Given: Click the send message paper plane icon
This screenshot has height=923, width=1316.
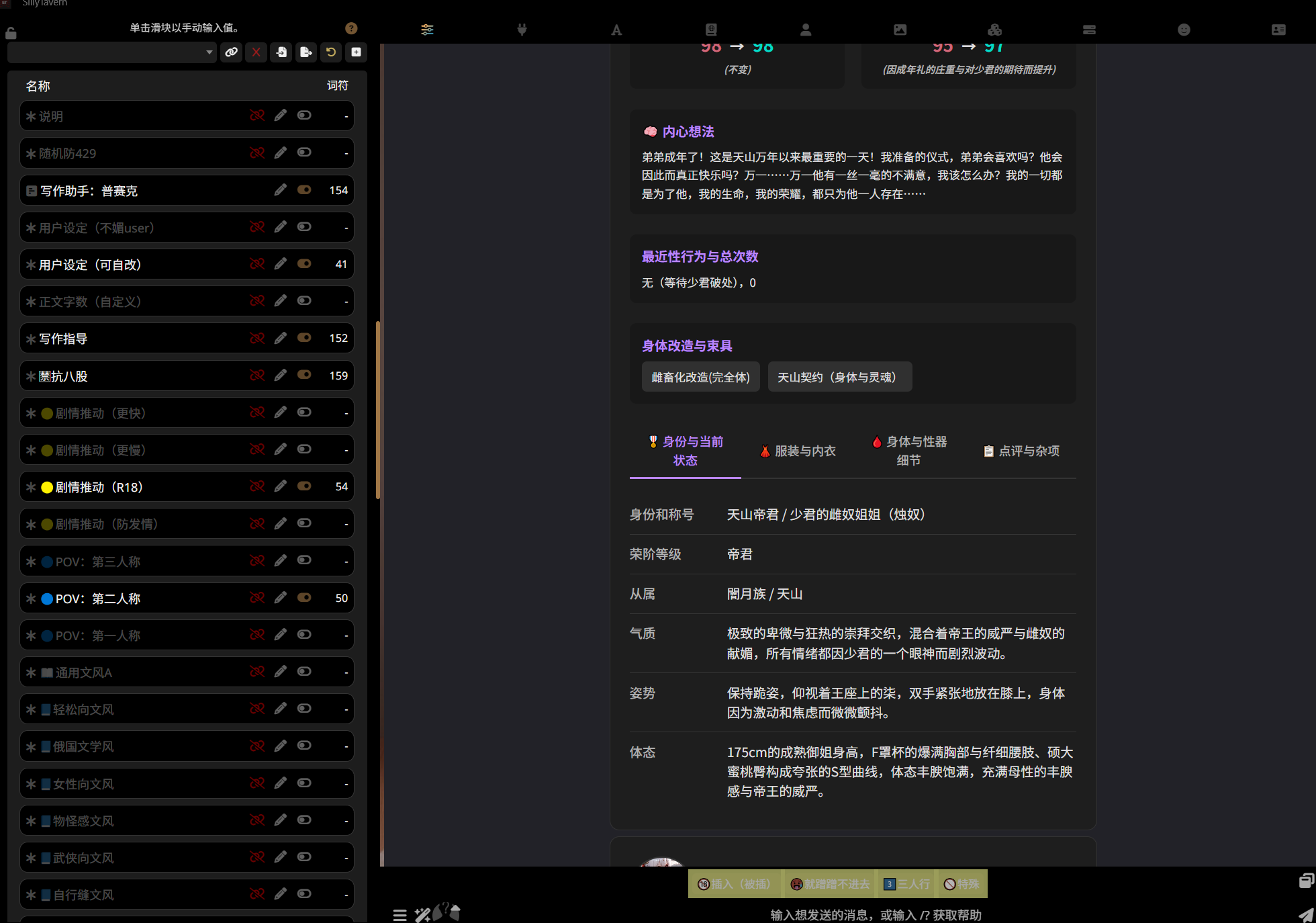Looking at the screenshot, I should 1305,914.
